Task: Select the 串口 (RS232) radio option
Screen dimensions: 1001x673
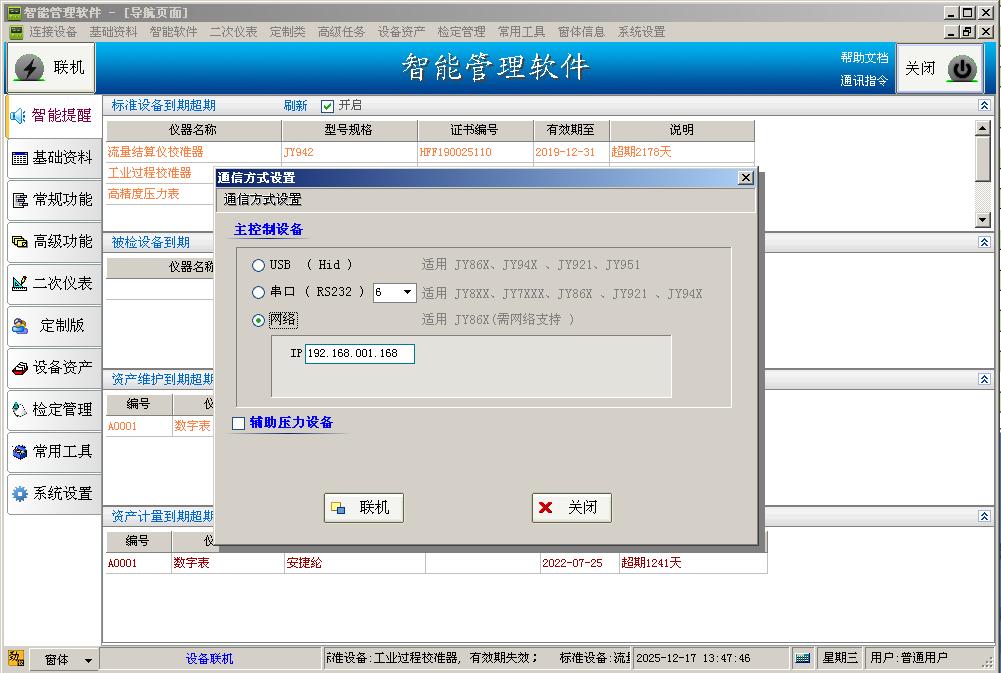Action: coord(259,293)
